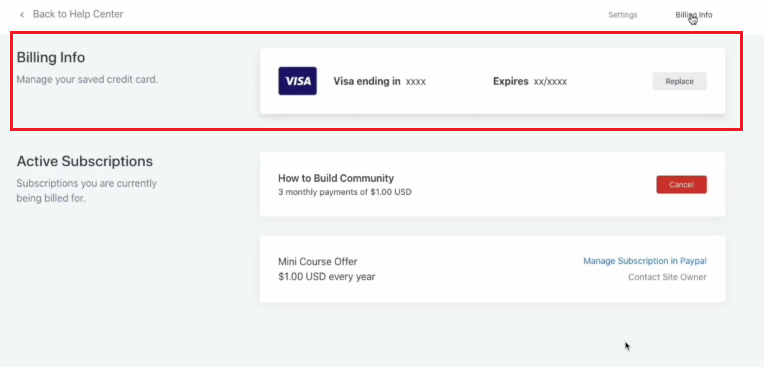Click the Active Subscriptions heading

click(84, 161)
